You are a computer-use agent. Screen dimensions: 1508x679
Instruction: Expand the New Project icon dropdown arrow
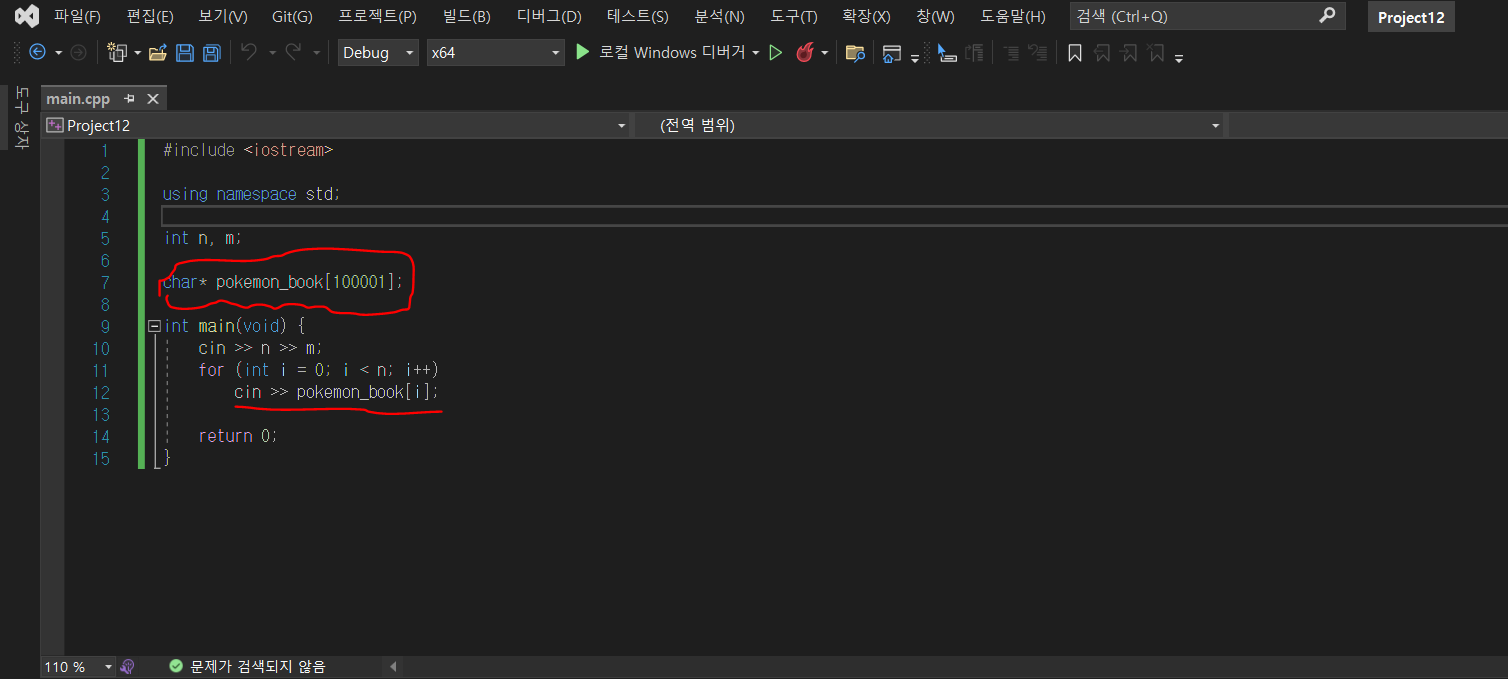click(138, 52)
